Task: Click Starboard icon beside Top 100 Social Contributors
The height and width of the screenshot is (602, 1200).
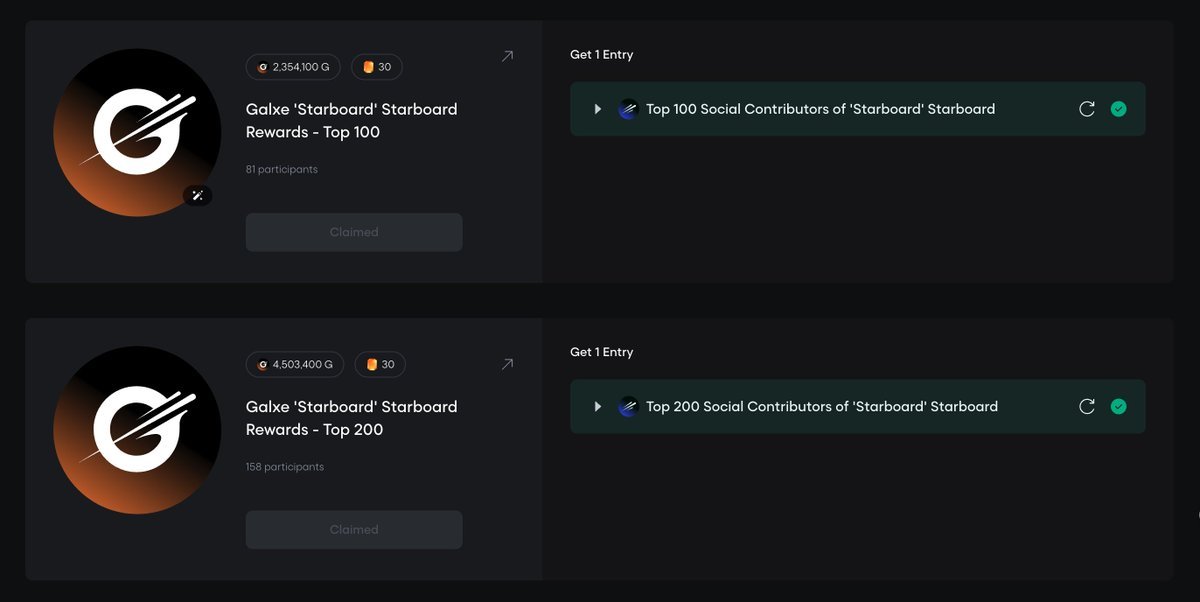Action: click(628, 109)
